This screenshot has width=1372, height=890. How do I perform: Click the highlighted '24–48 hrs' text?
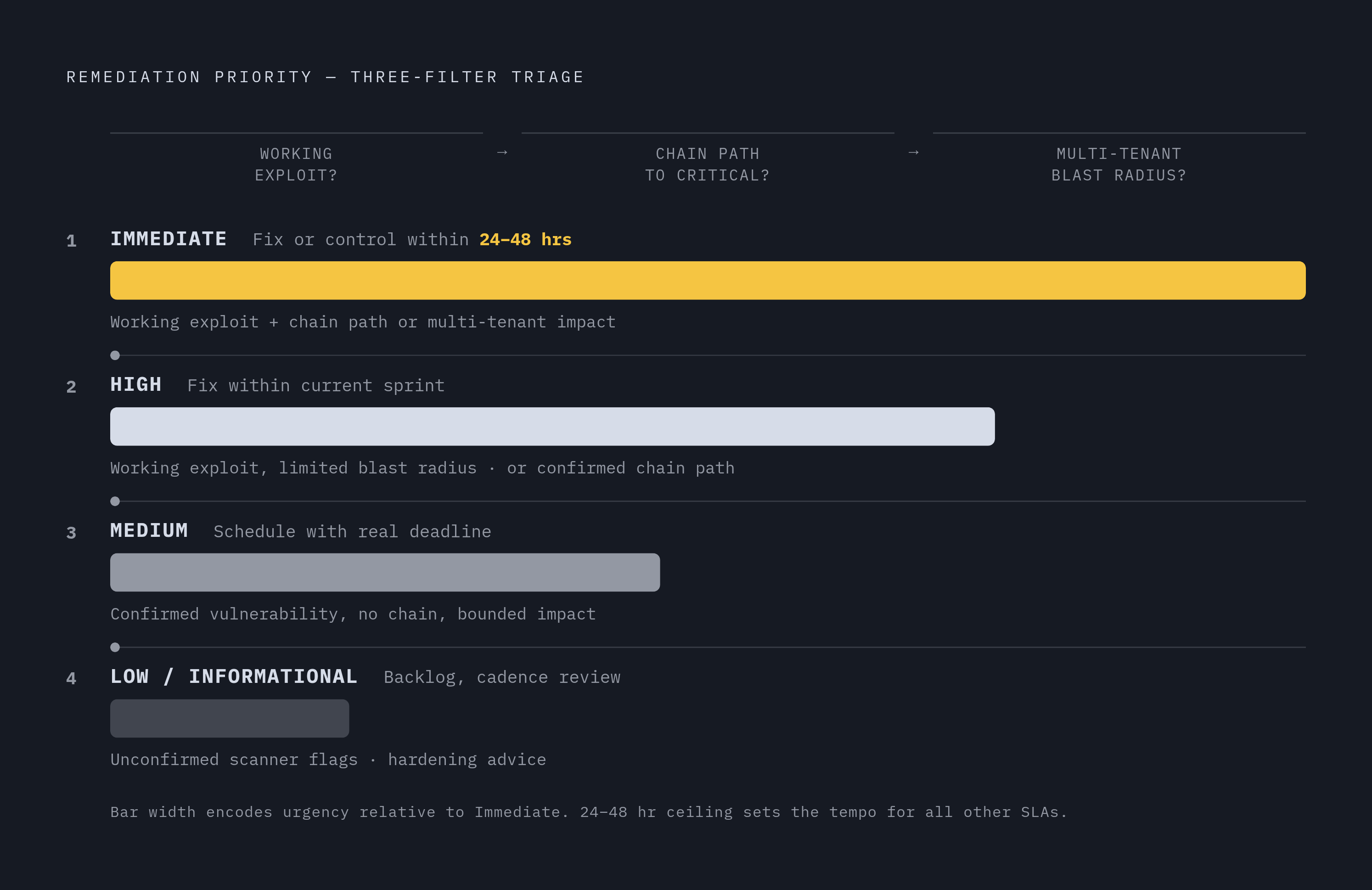click(525, 239)
